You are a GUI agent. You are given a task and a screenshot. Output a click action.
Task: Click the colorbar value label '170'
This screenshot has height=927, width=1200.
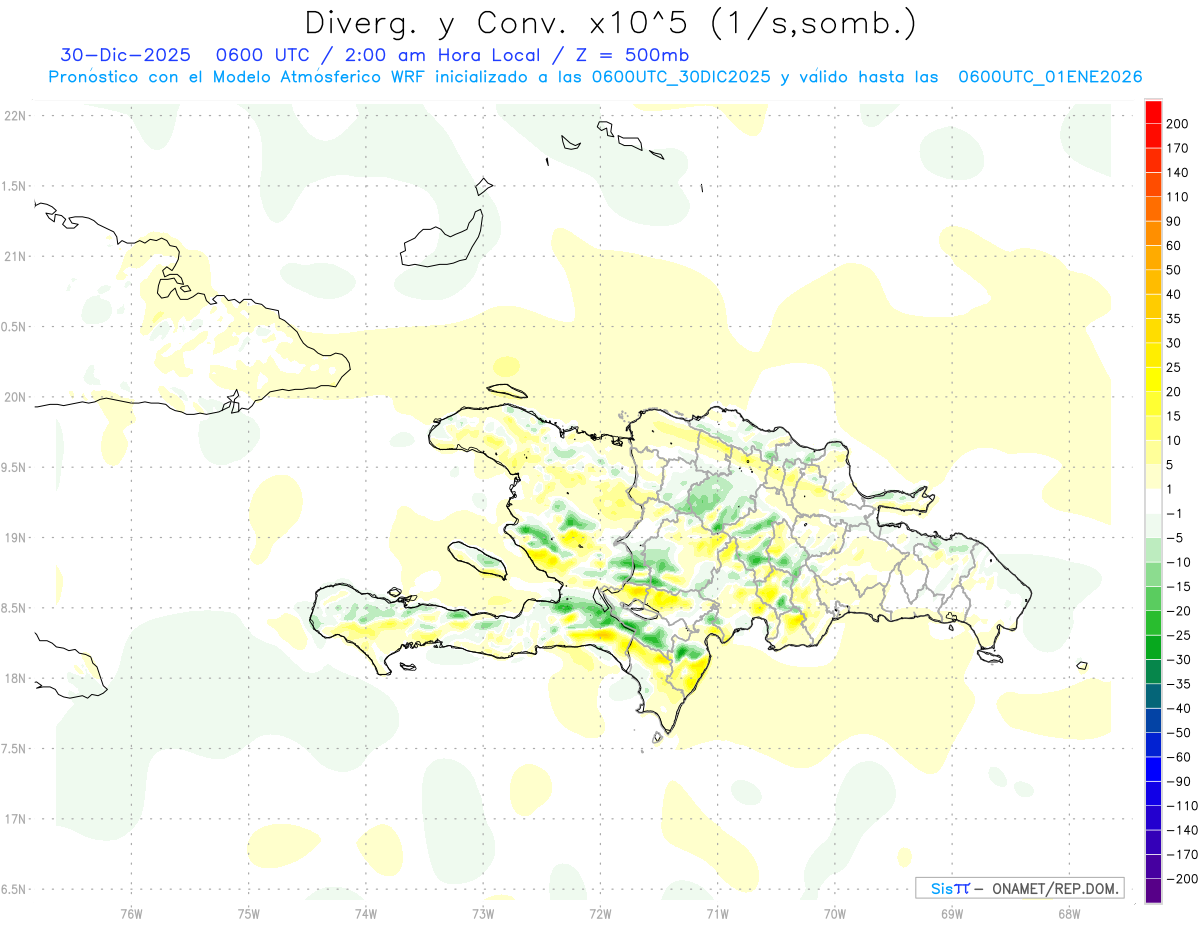(1179, 148)
